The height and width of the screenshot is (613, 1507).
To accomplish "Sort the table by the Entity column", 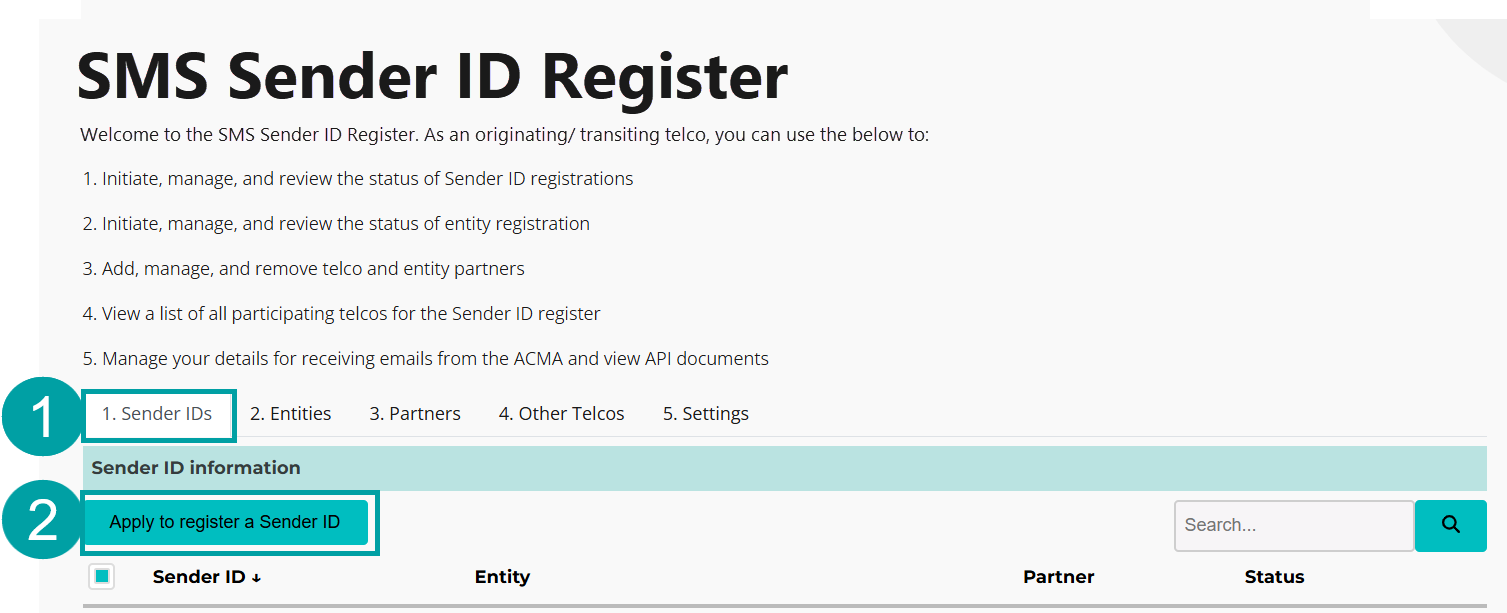I will coord(502,577).
